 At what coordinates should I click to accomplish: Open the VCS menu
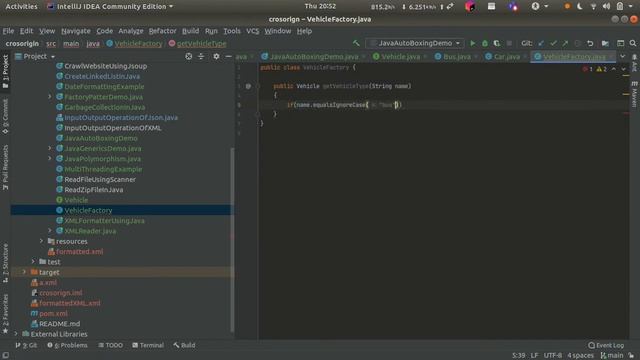253,31
